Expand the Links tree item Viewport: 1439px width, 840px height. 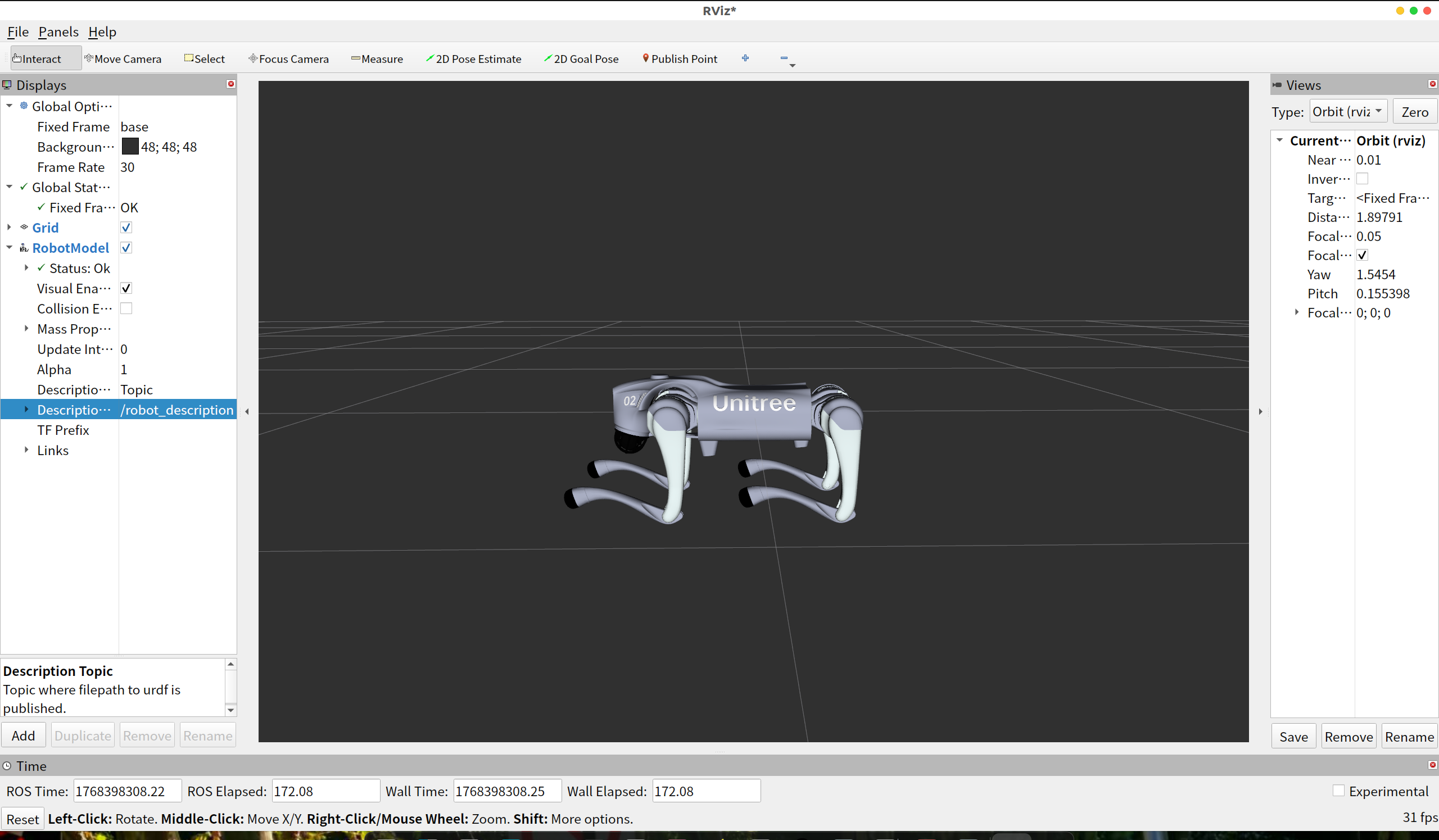(26, 450)
